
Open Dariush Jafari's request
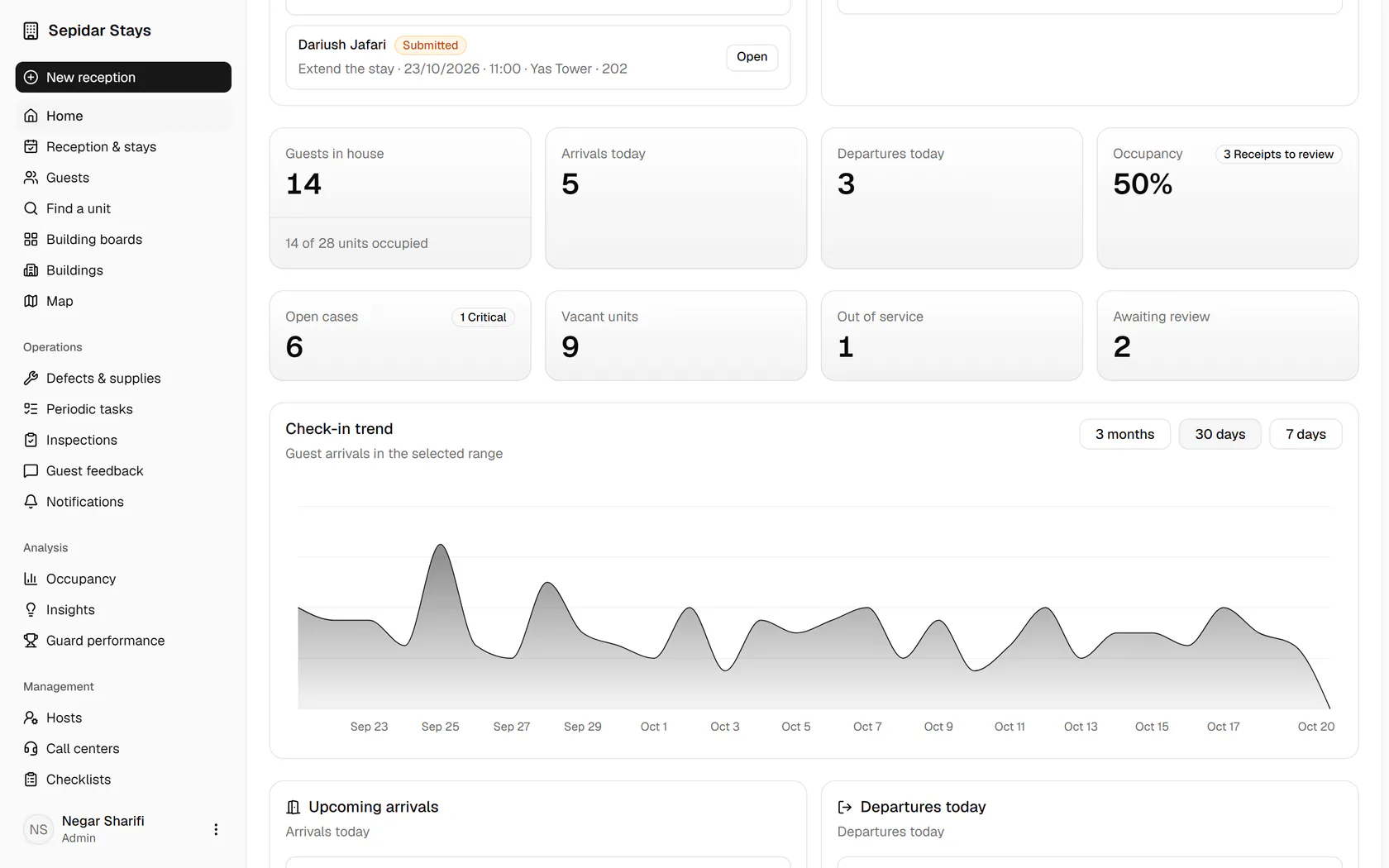(752, 57)
